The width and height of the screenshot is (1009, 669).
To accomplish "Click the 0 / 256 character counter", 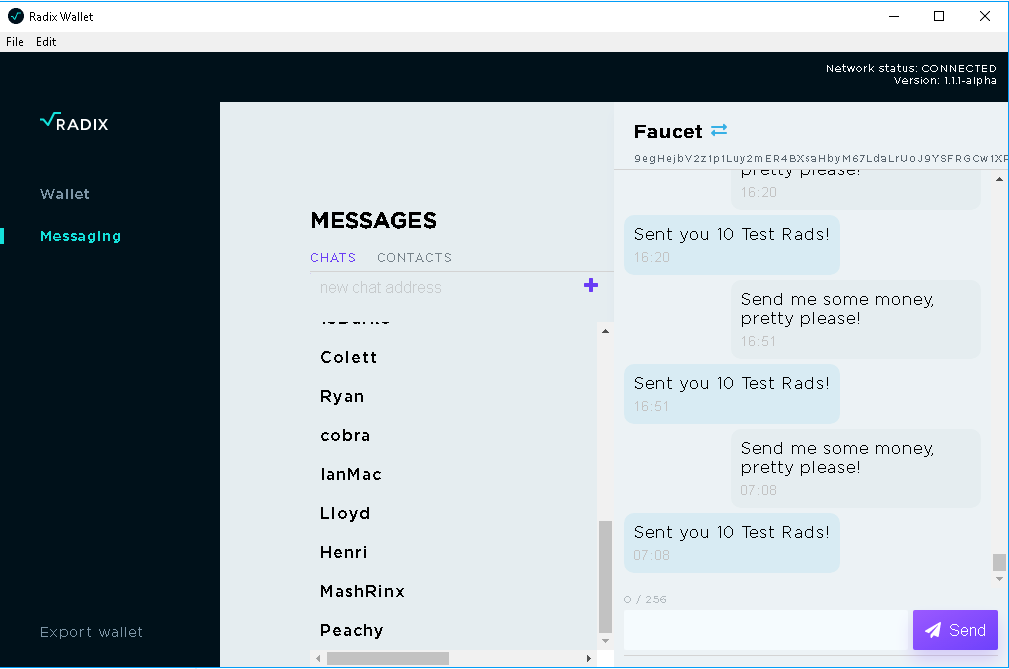I will pos(645,599).
